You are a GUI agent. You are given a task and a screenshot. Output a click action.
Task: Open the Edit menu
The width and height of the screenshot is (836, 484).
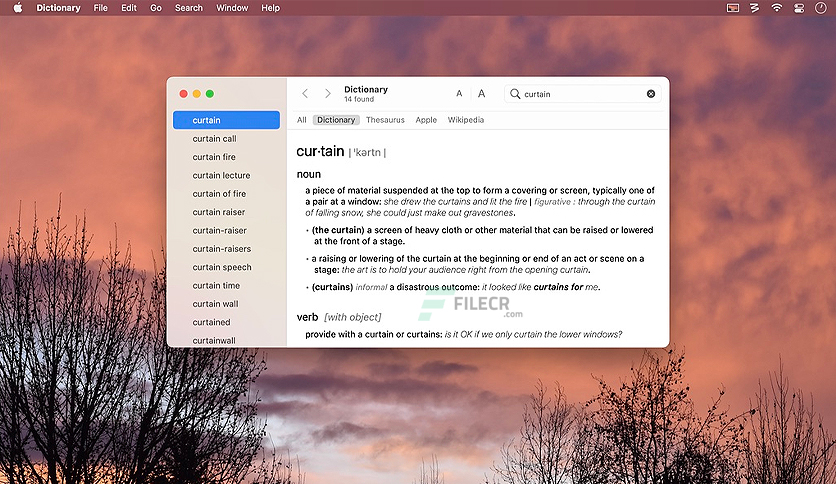128,7
